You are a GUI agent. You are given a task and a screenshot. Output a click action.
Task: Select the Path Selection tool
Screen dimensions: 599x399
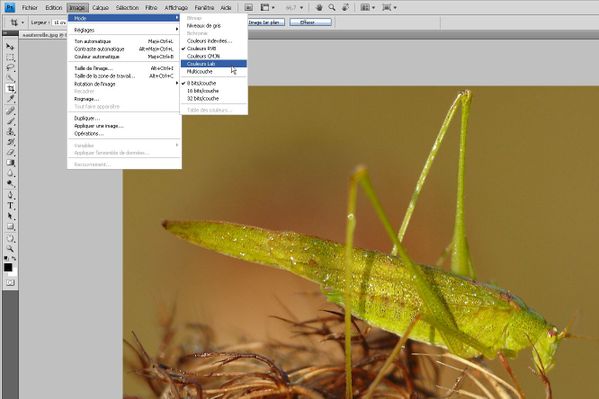point(10,216)
